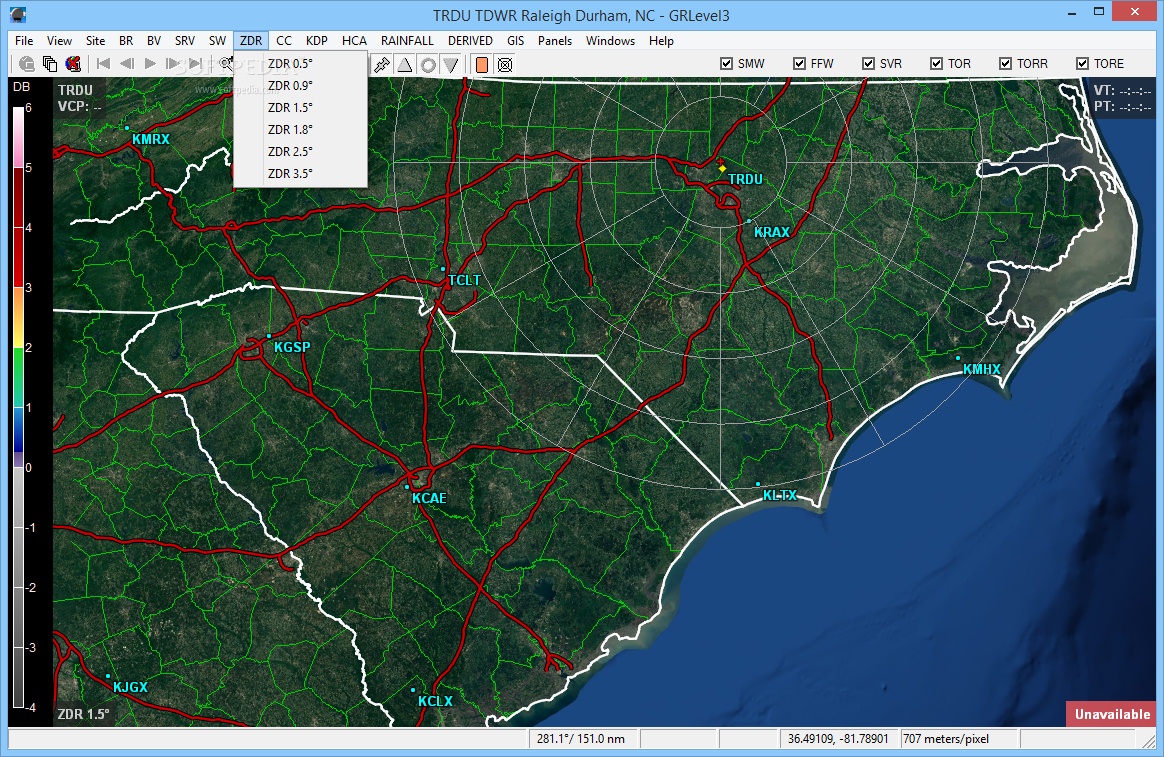Jump to first frame of loop
Screen dimensions: 1164x757
click(x=103, y=64)
